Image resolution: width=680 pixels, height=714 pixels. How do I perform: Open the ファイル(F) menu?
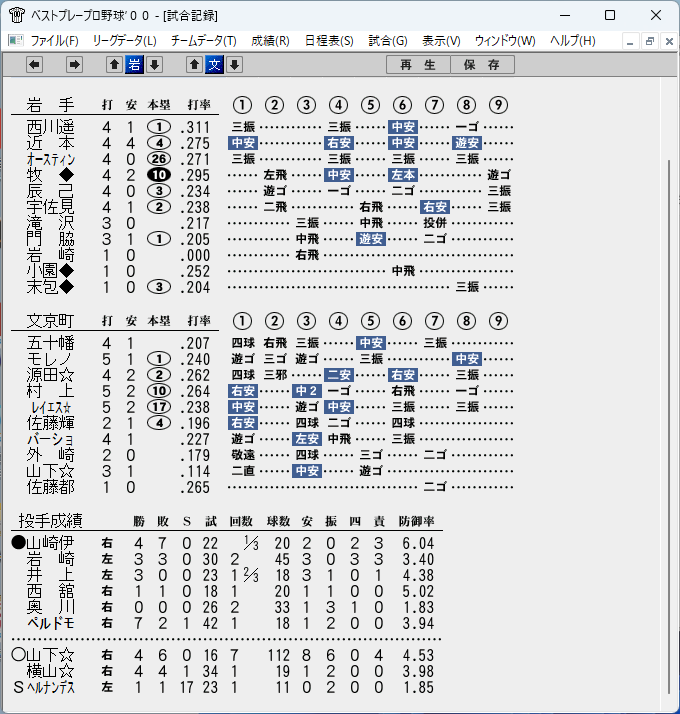coord(54,41)
